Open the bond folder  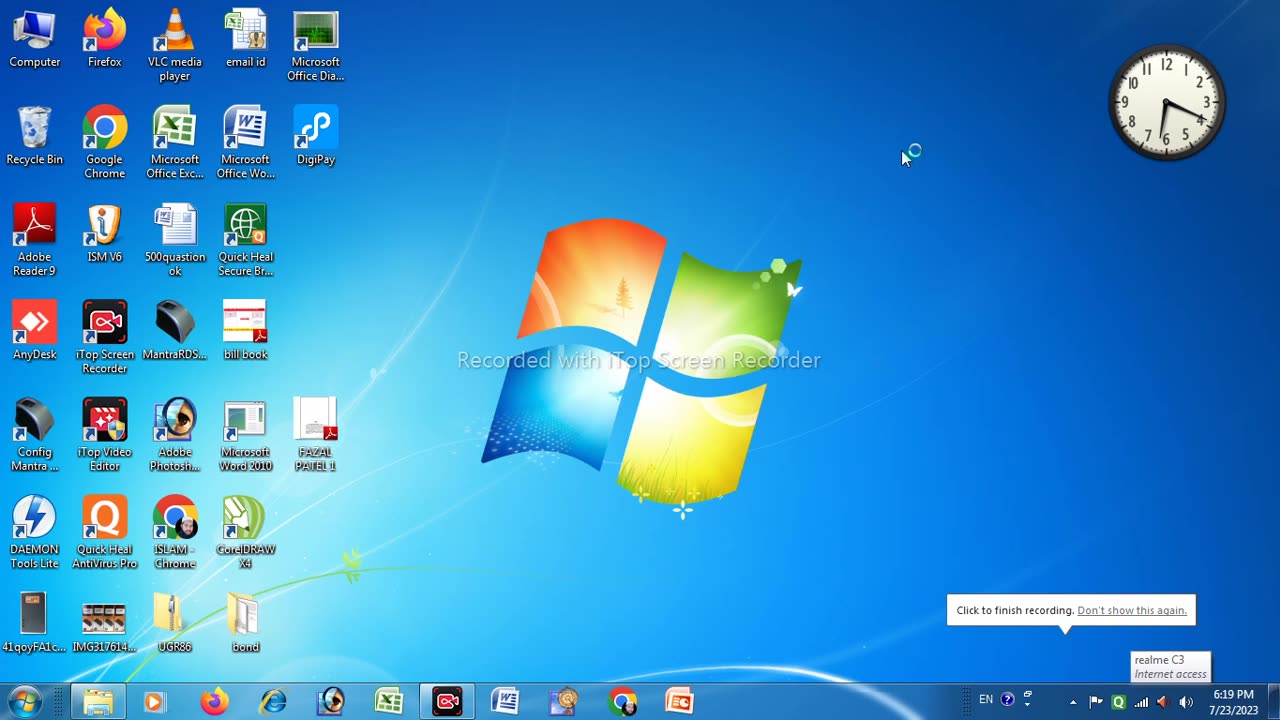[x=245, y=623]
